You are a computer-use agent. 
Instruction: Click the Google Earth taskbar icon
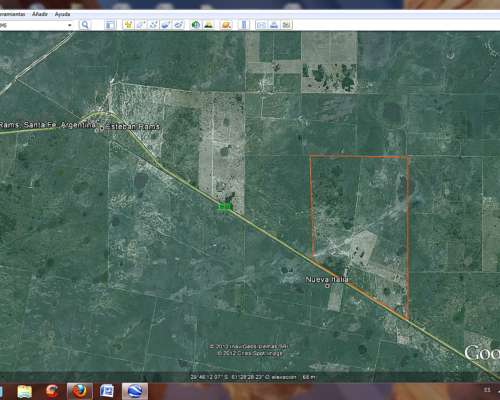[x=135, y=391]
